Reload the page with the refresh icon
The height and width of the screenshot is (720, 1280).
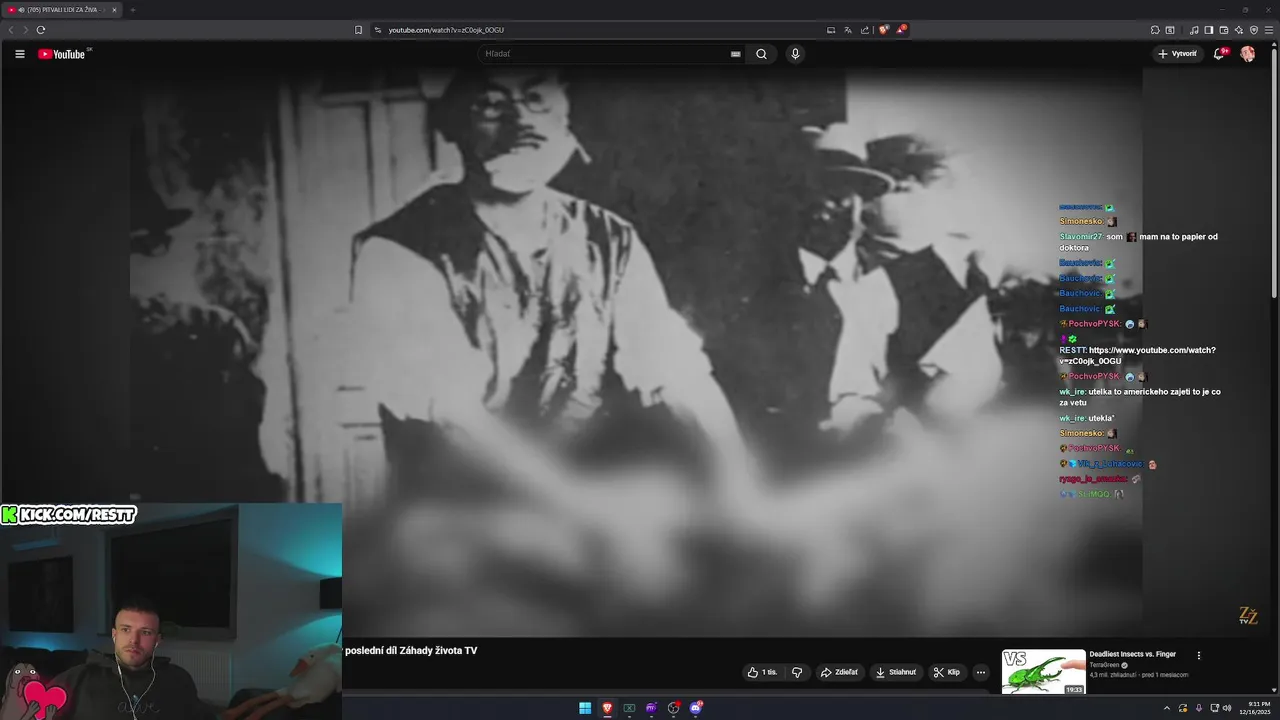click(x=40, y=30)
